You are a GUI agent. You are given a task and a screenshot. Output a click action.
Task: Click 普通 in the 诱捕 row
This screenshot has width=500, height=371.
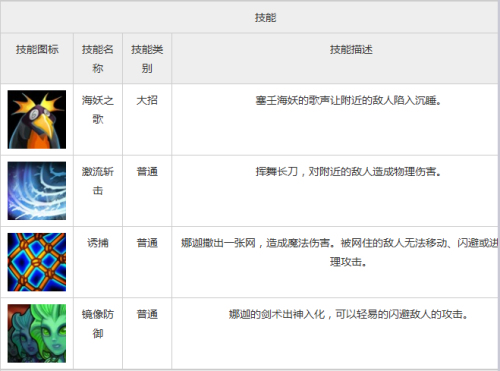click(x=147, y=243)
